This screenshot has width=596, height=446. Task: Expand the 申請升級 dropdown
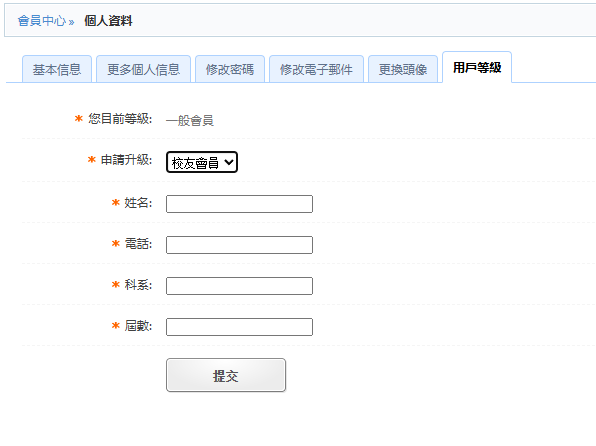pyautogui.click(x=202, y=162)
